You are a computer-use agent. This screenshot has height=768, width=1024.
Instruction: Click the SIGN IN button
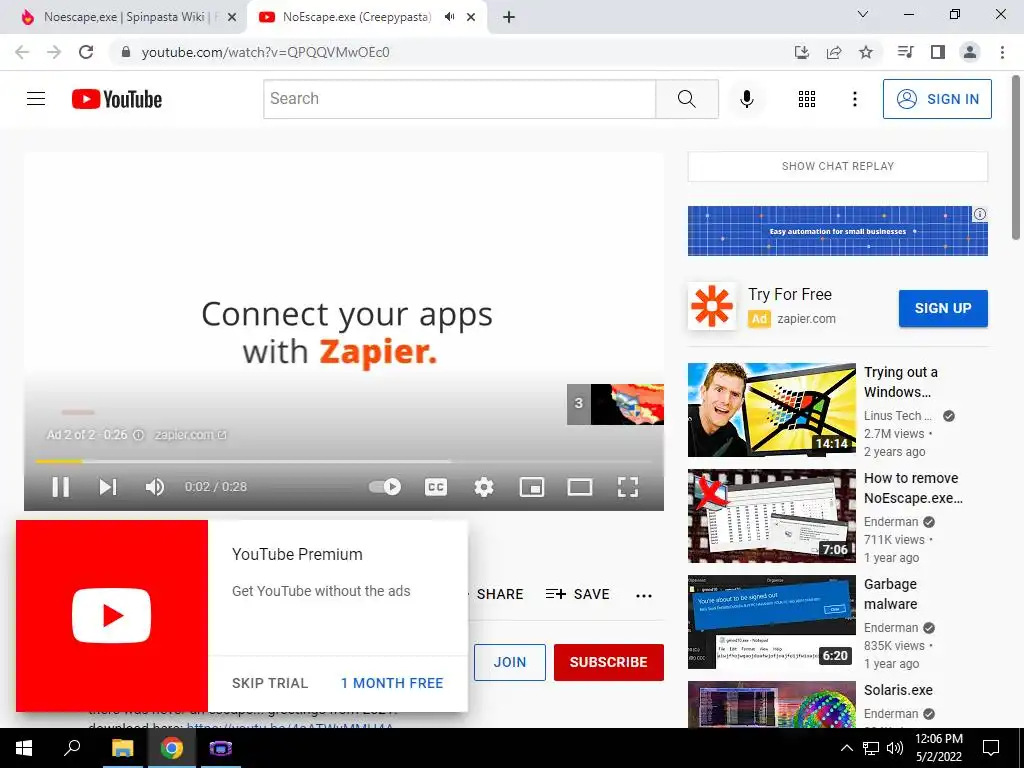tap(937, 99)
